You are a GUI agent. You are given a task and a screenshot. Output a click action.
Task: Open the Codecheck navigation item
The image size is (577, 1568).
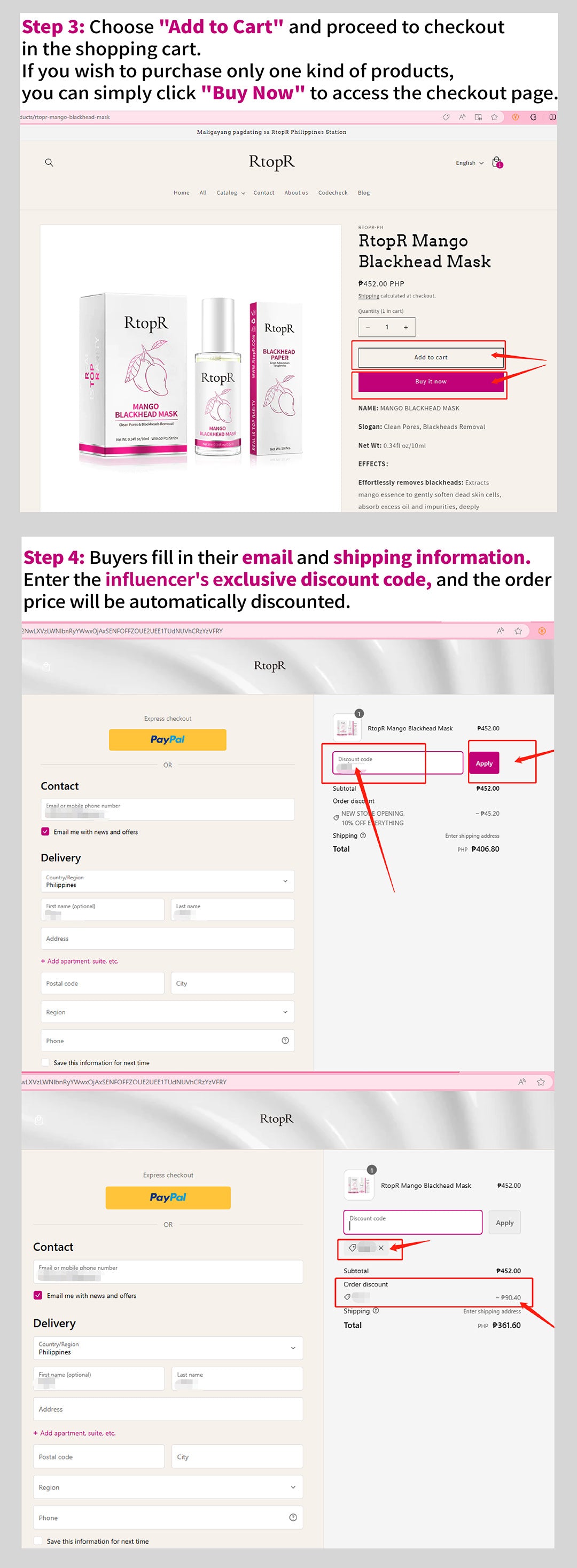point(333,193)
